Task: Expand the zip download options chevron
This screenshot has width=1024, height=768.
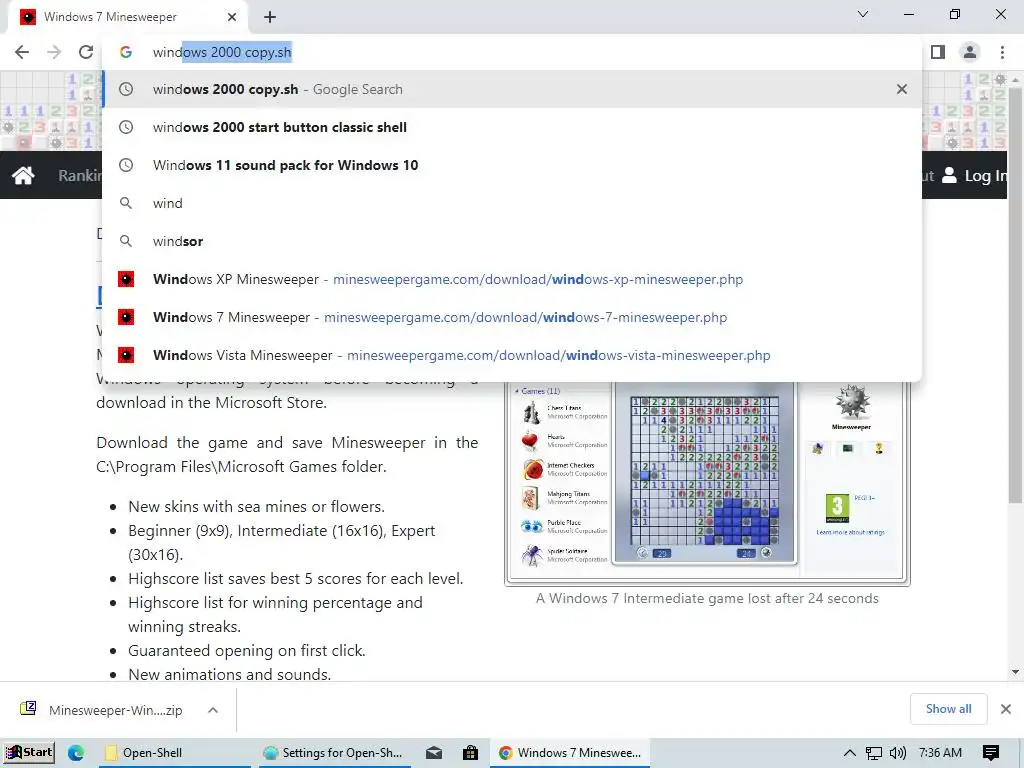Action: tap(213, 710)
